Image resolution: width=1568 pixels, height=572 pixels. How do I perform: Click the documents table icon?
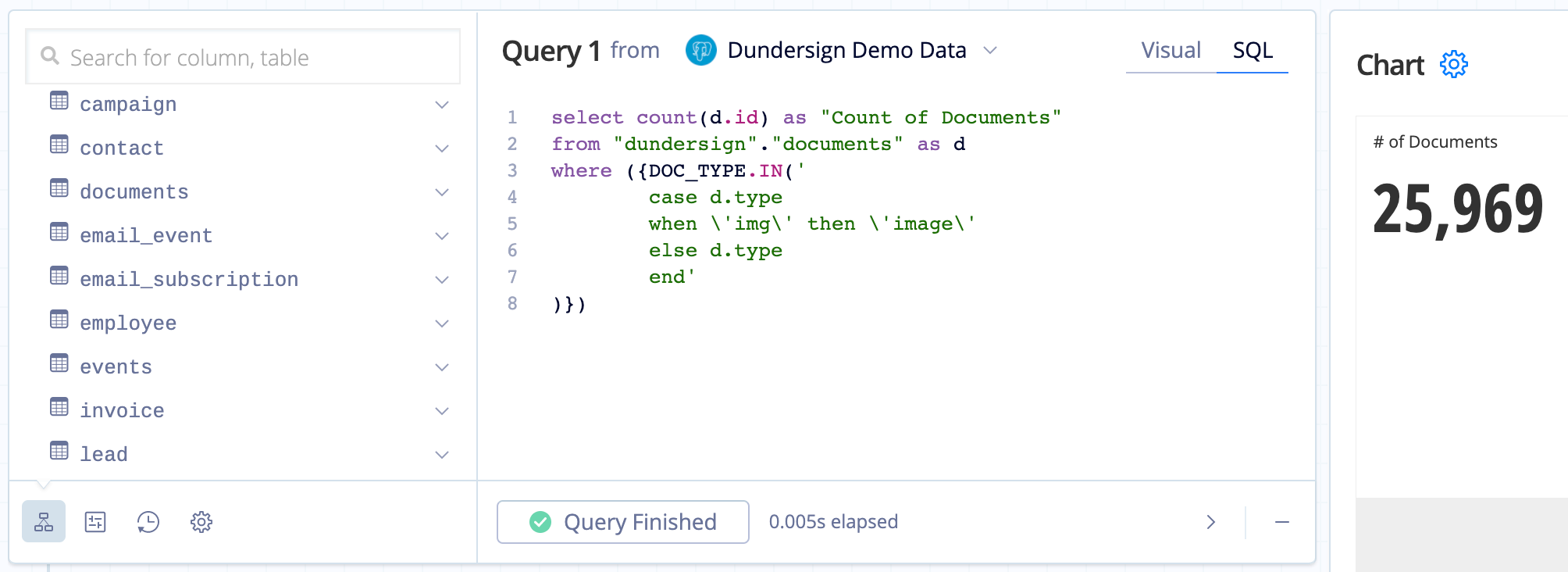click(59, 188)
